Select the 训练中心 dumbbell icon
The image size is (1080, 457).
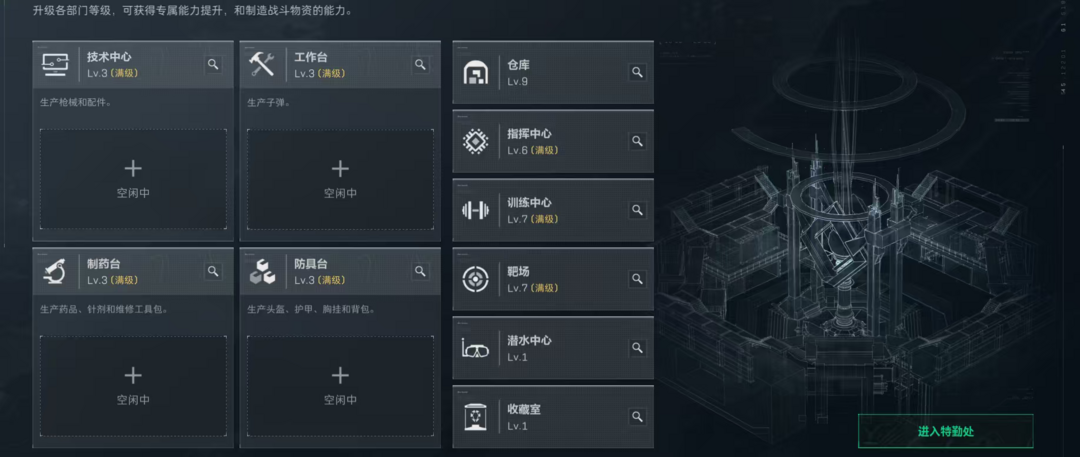(475, 210)
